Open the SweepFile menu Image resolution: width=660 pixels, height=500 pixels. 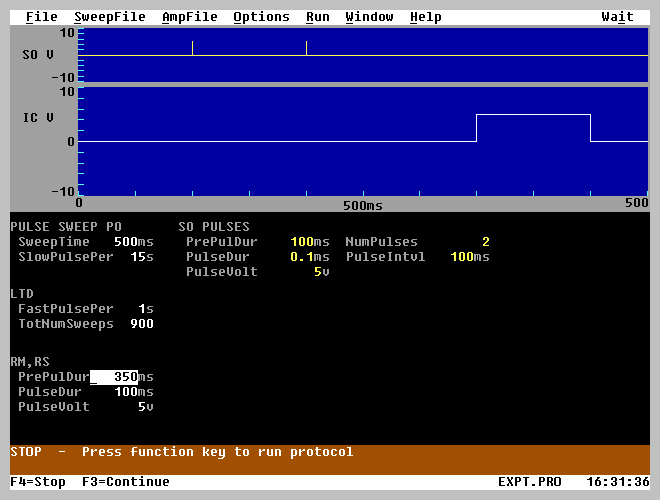(x=109, y=17)
